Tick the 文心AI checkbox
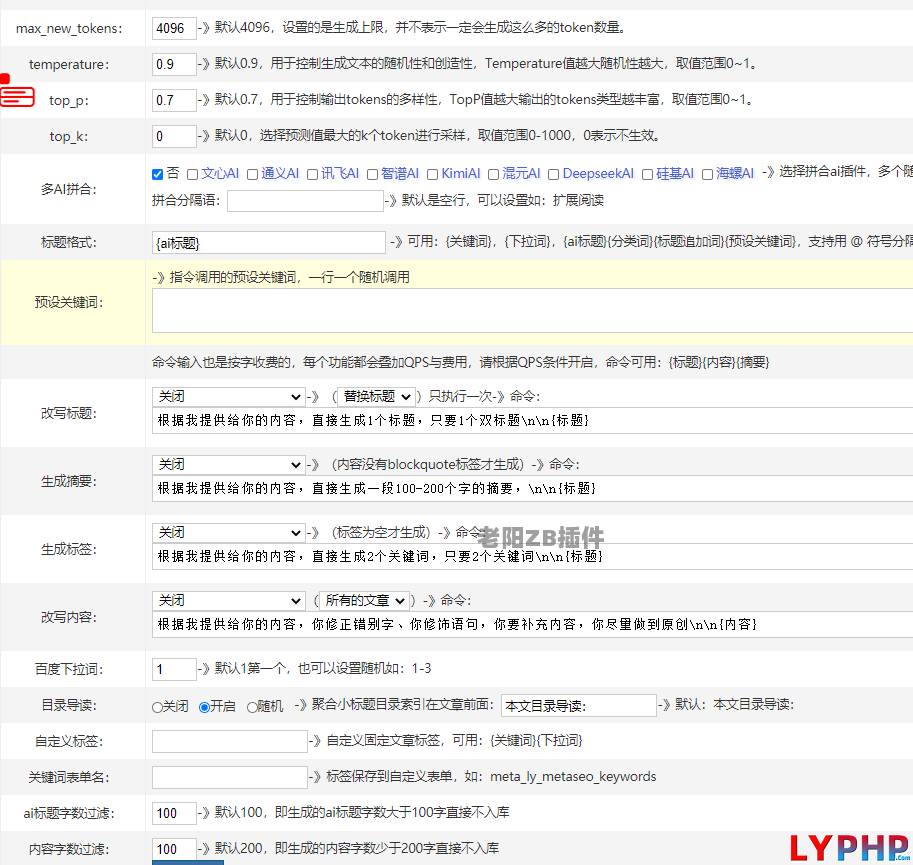 coord(192,174)
